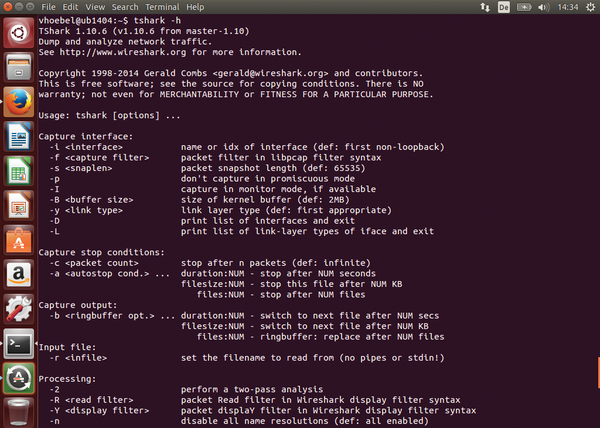Open the Help menu

click(195, 7)
